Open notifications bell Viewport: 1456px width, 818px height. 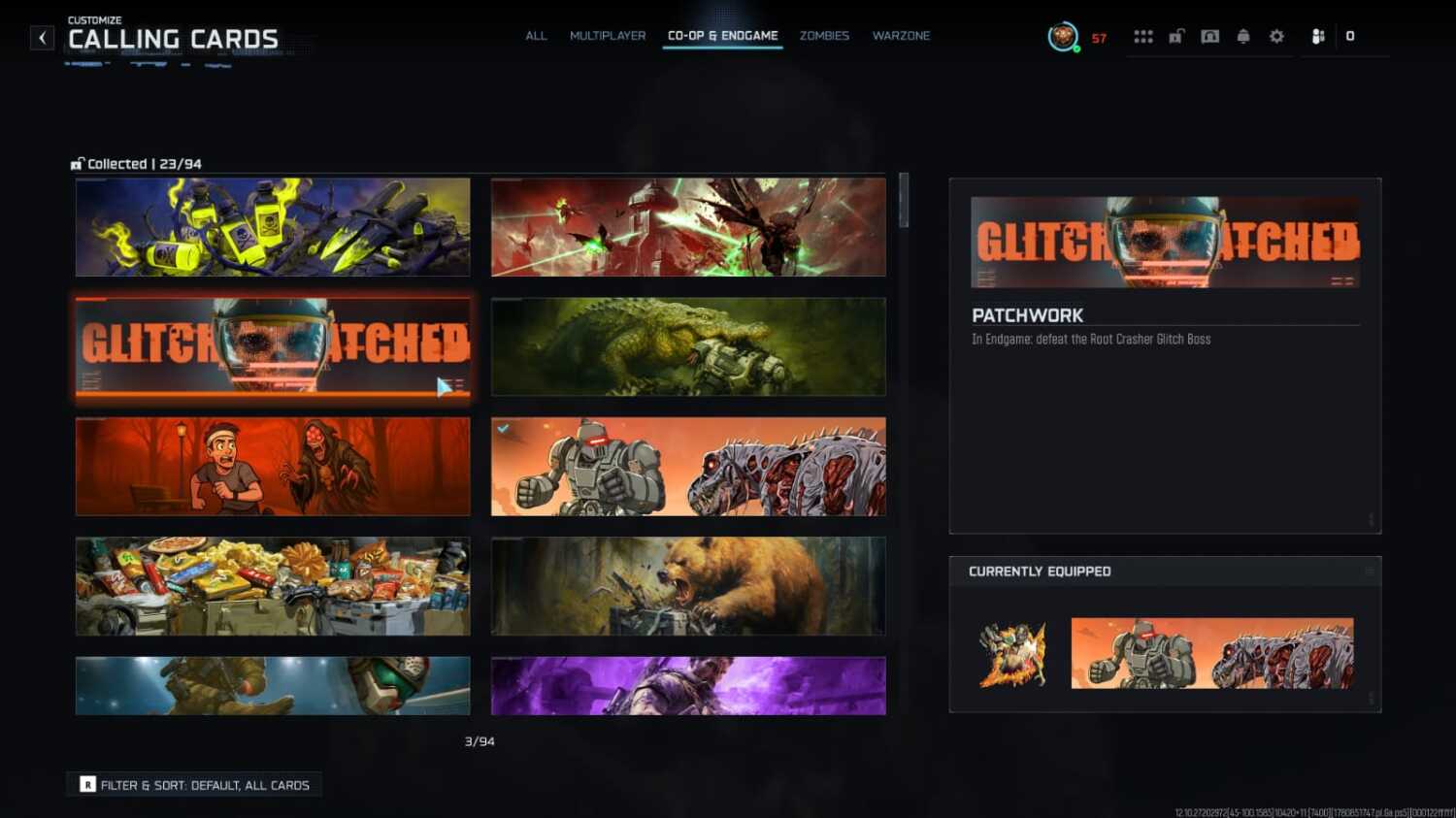(1243, 37)
